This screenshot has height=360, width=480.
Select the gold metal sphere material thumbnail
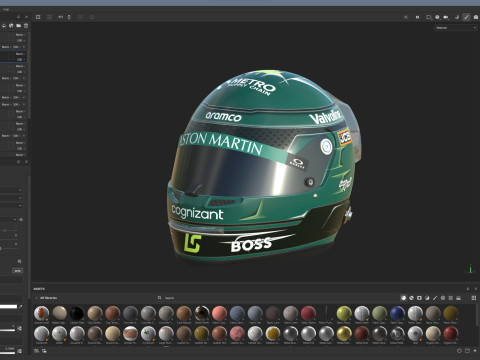pyautogui.click(x=344, y=333)
